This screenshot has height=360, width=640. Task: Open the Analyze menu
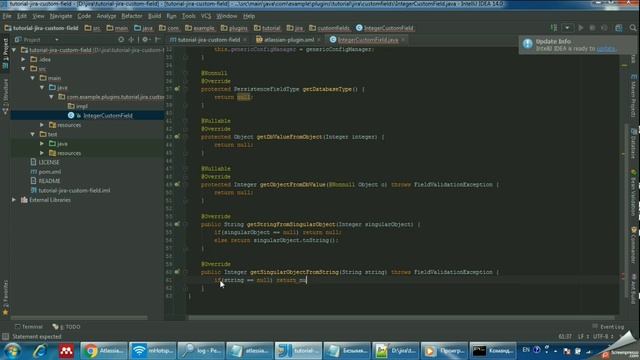click(x=106, y=16)
